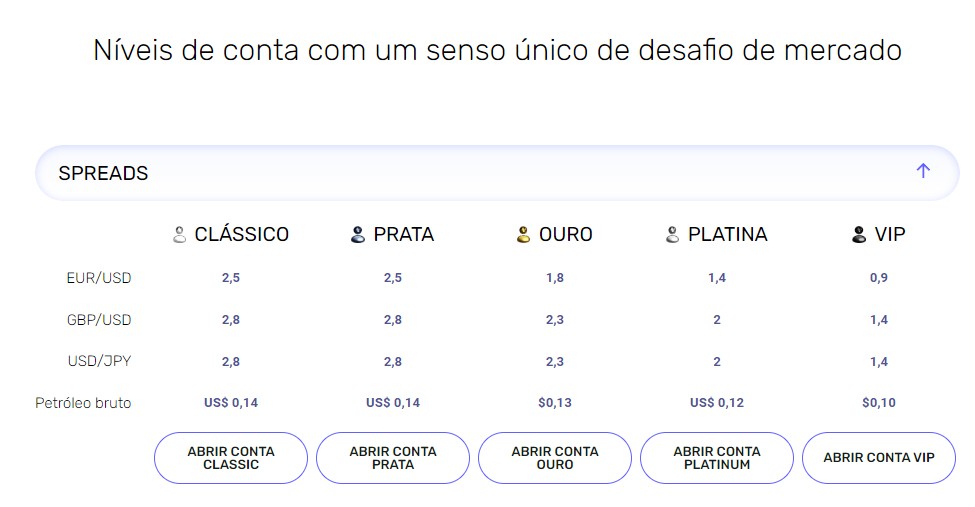Click the Petróleo bruto row label

point(83,403)
